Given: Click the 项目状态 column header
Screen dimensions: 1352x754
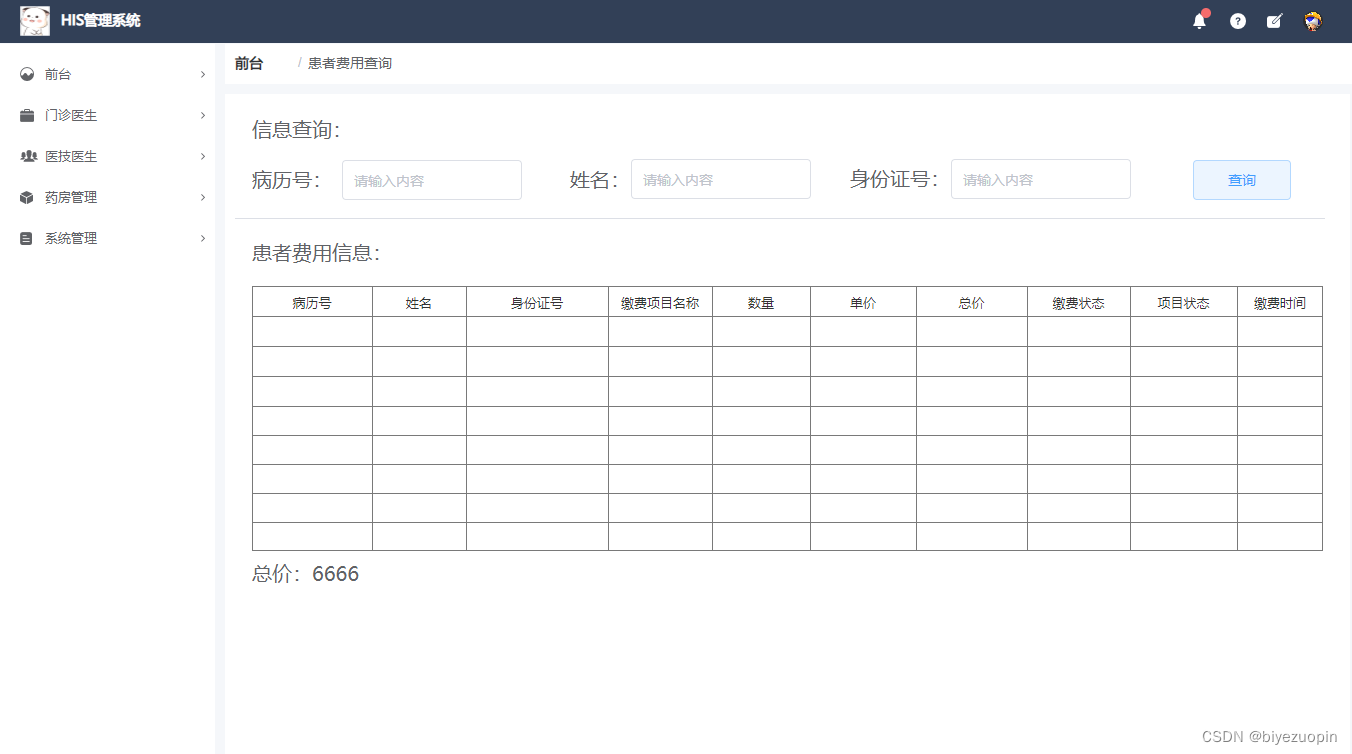Looking at the screenshot, I should point(1184,303).
